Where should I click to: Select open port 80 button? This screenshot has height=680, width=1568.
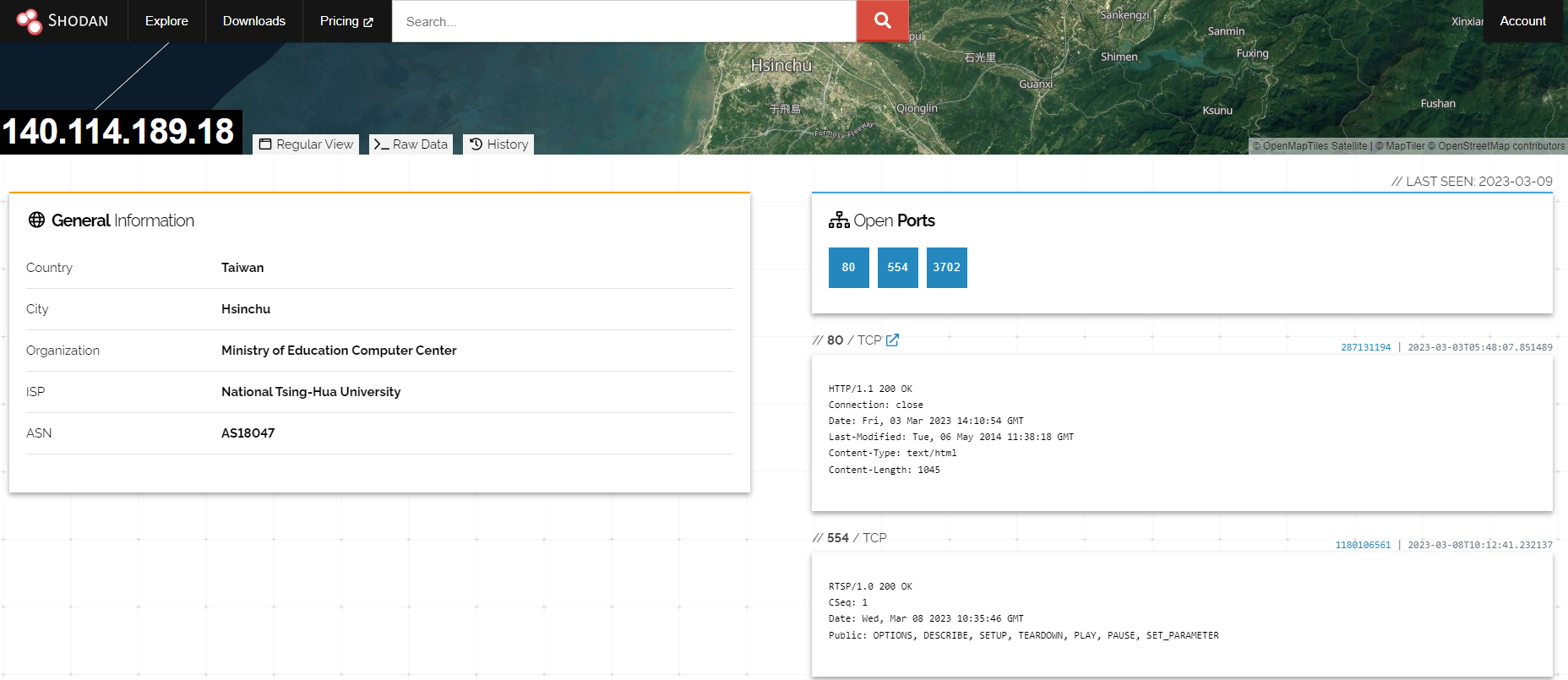pyautogui.click(x=849, y=268)
